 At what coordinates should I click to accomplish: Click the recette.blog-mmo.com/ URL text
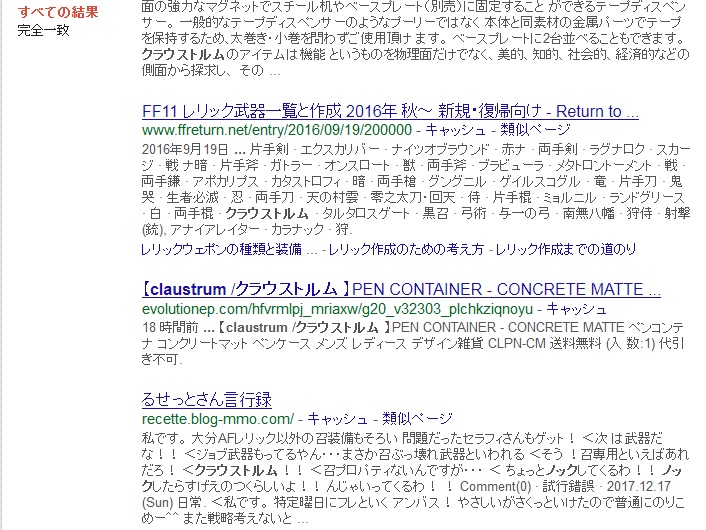tap(218, 419)
